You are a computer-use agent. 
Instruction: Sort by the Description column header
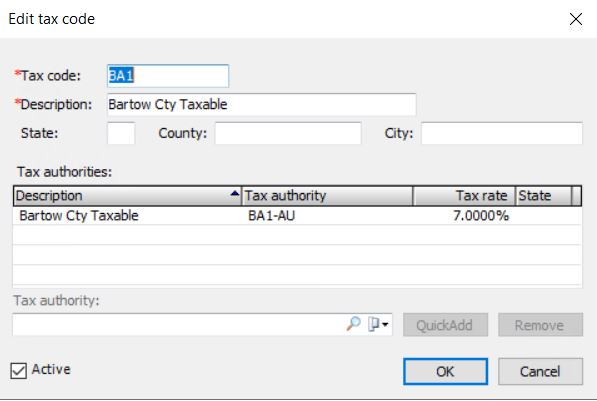click(x=128, y=196)
